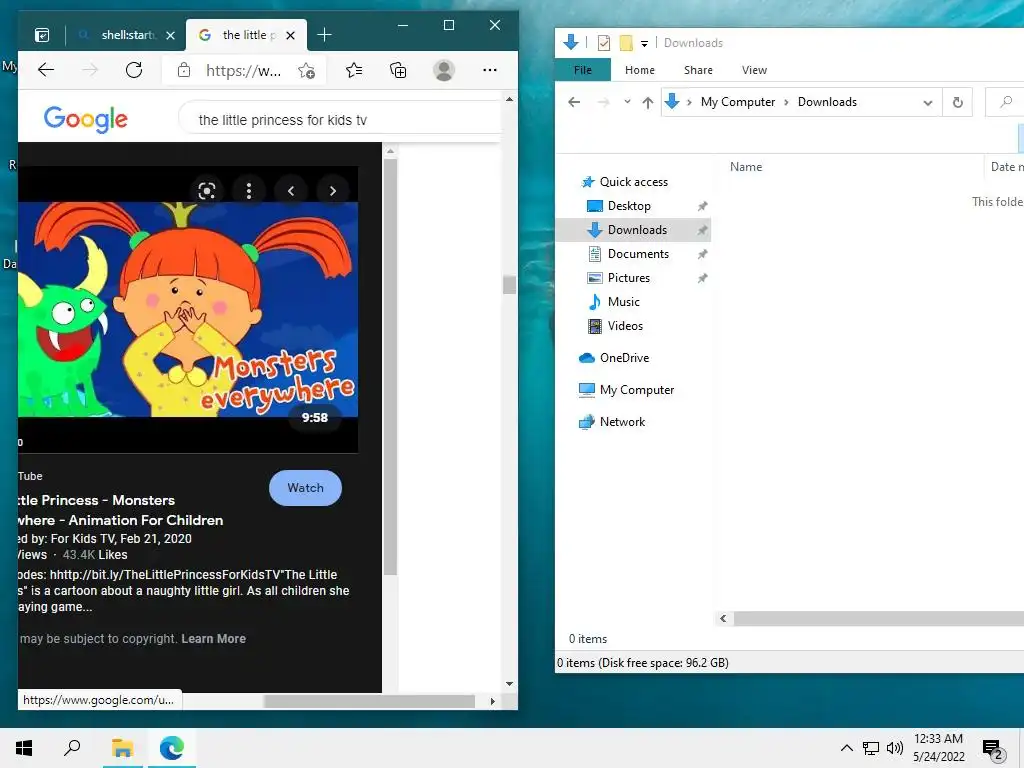This screenshot has width=1024, height=768.
Task: Open taskbar search magnifier
Action: tap(72, 748)
